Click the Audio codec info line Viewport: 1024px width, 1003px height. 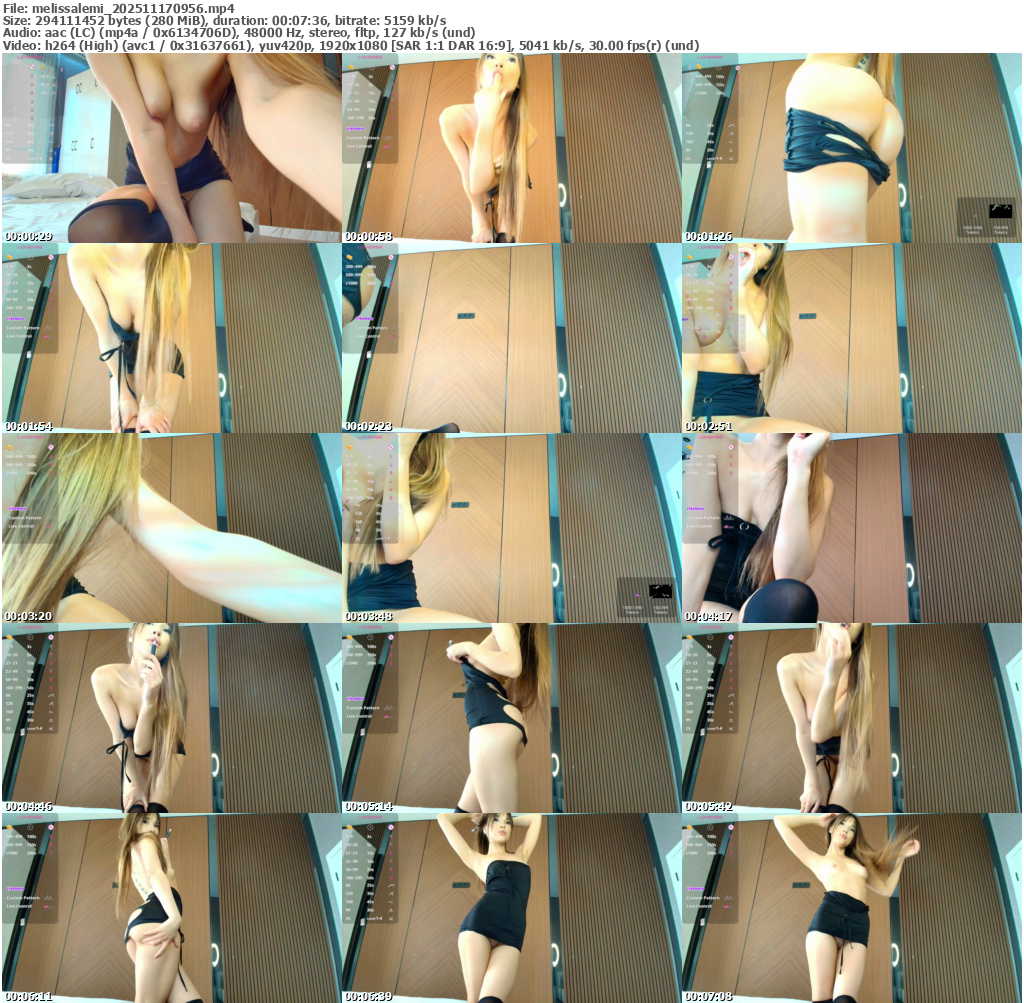238,33
